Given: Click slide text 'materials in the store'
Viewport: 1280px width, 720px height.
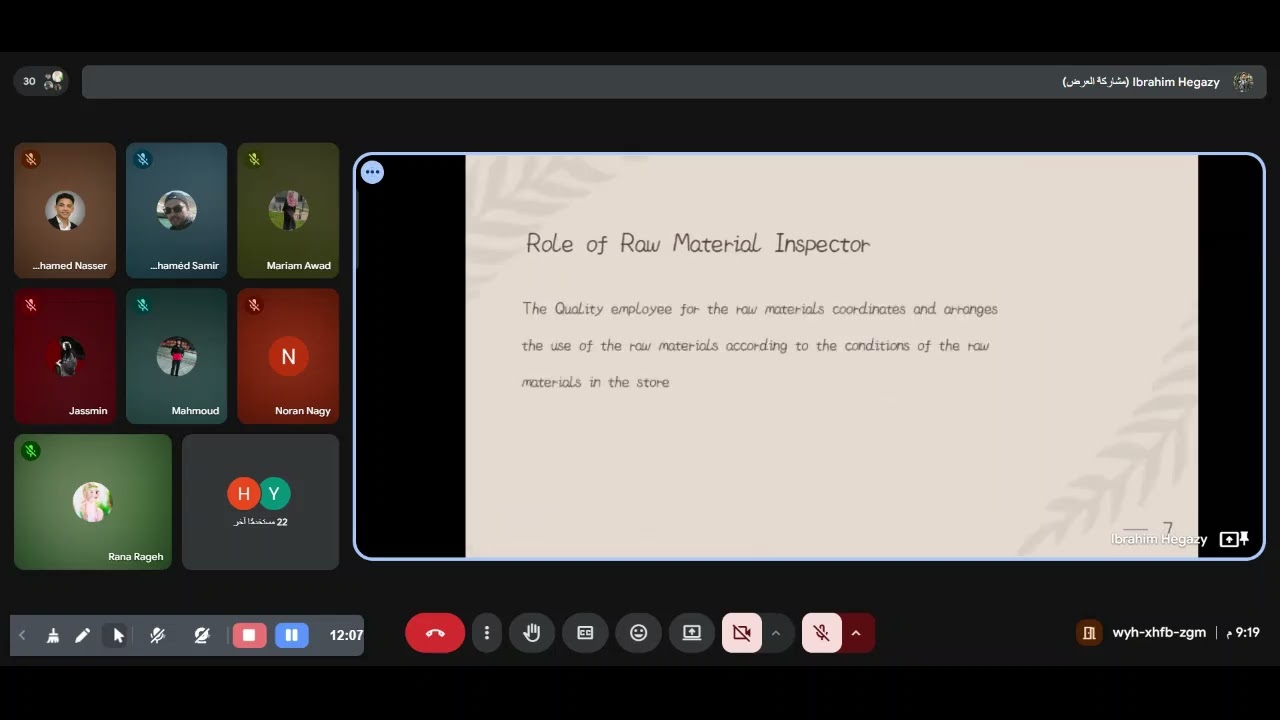Looking at the screenshot, I should [595, 382].
